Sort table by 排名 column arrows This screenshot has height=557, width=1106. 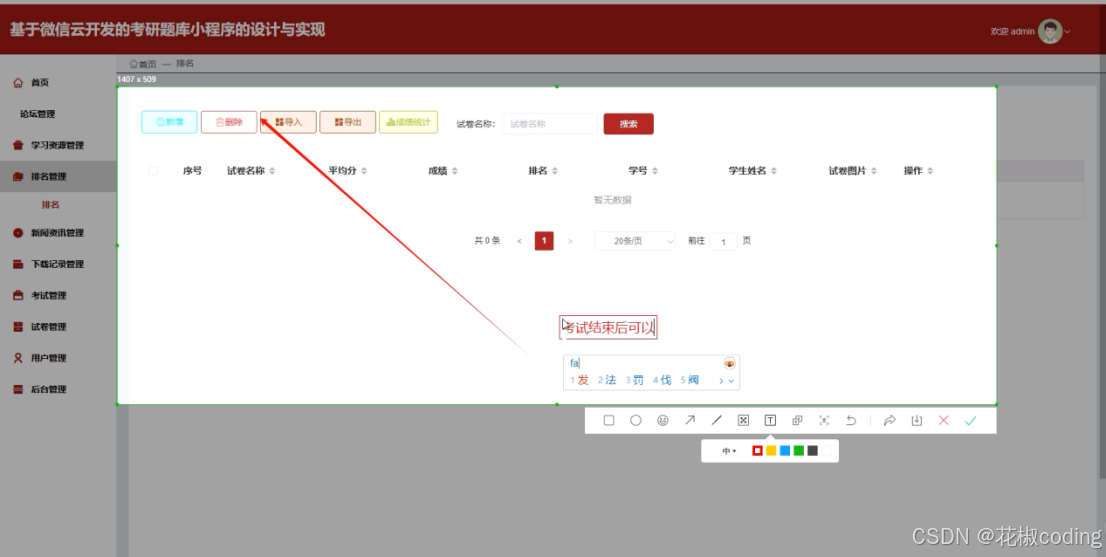555,171
